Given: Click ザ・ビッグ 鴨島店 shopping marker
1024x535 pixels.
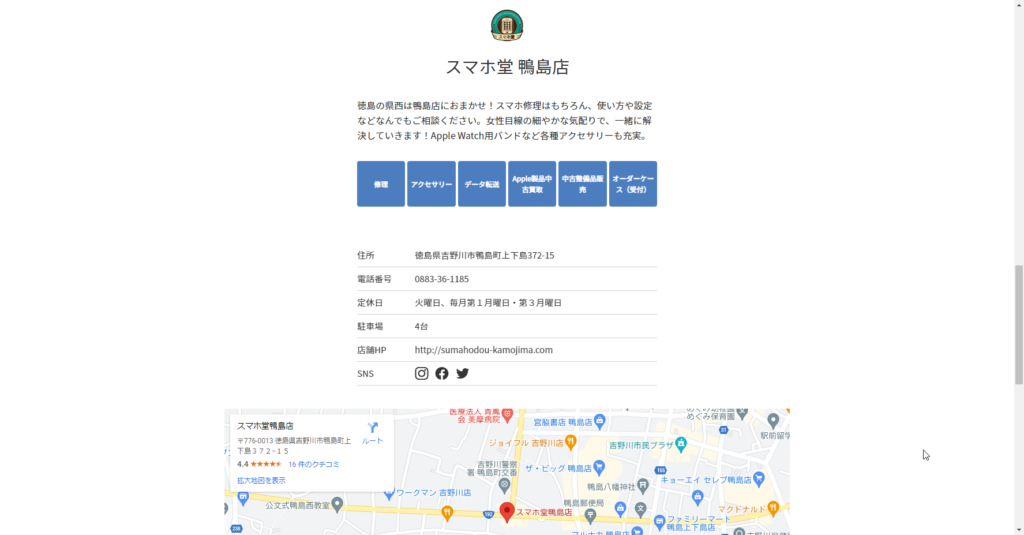Looking at the screenshot, I should click(x=599, y=467).
